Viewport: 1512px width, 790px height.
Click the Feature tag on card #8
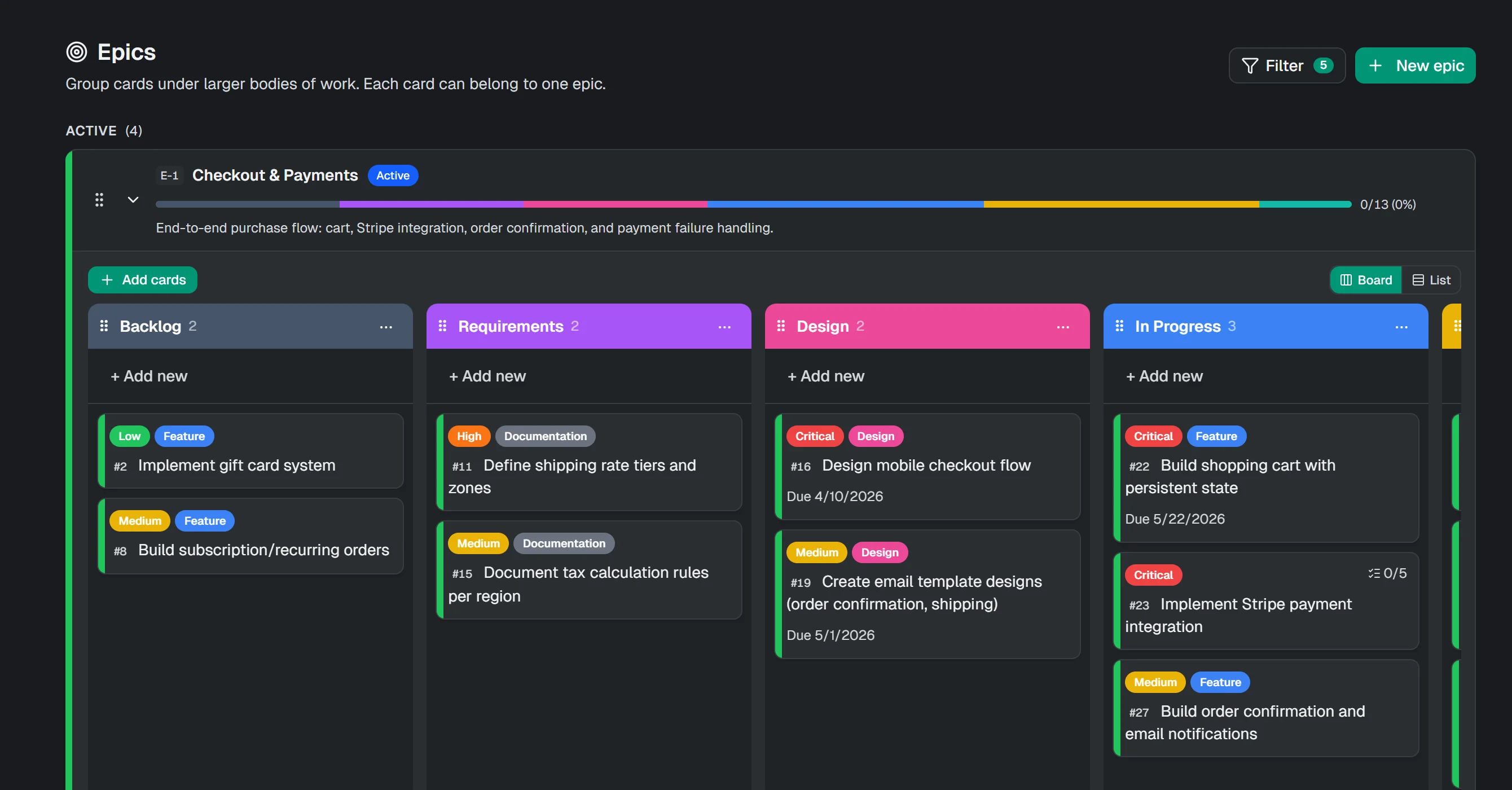click(205, 521)
